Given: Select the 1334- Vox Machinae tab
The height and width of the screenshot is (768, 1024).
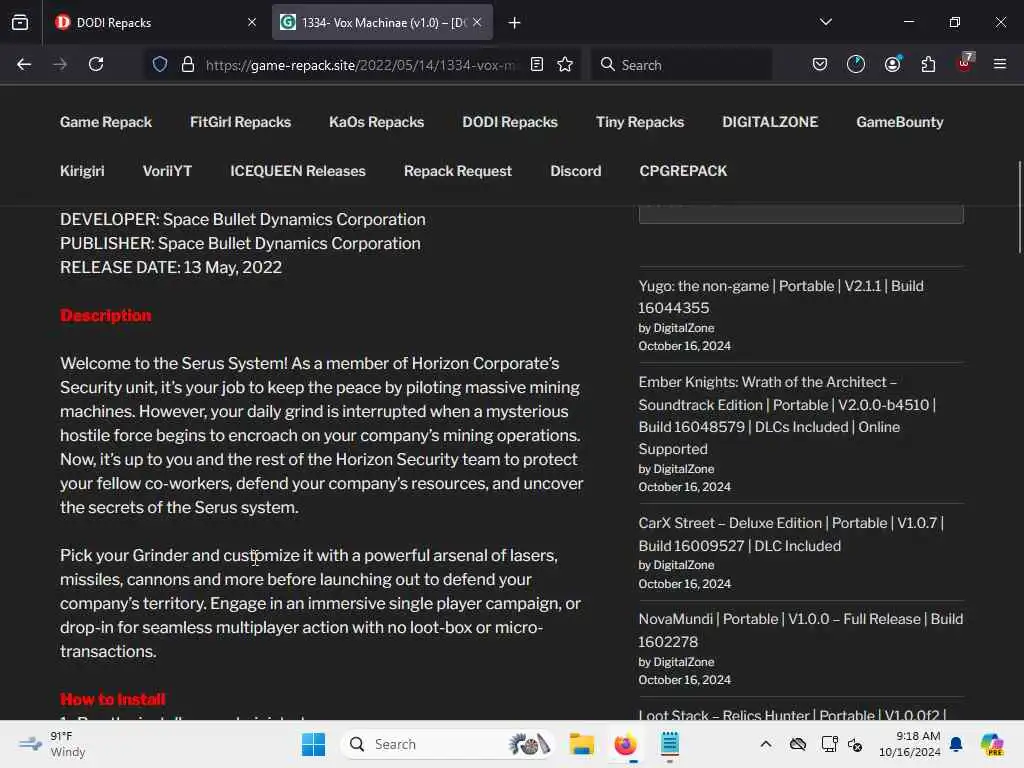Looking at the screenshot, I should (x=382, y=23).
